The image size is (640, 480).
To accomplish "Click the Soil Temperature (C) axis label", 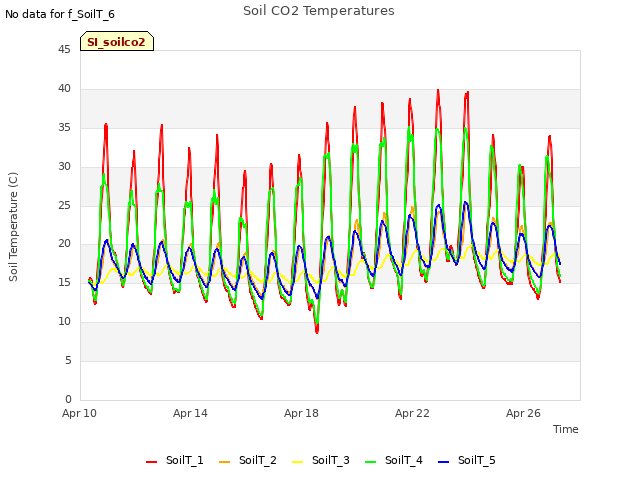I will tap(13, 227).
